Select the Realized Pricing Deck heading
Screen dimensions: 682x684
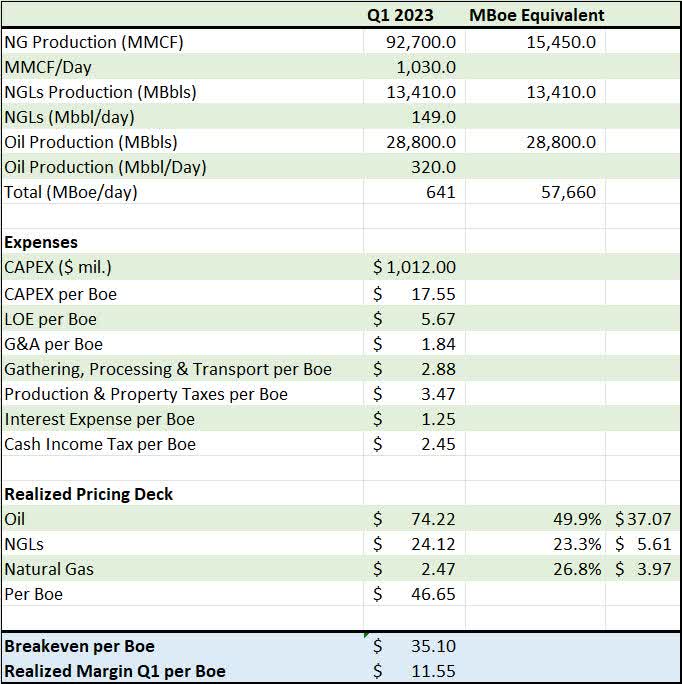point(89,494)
